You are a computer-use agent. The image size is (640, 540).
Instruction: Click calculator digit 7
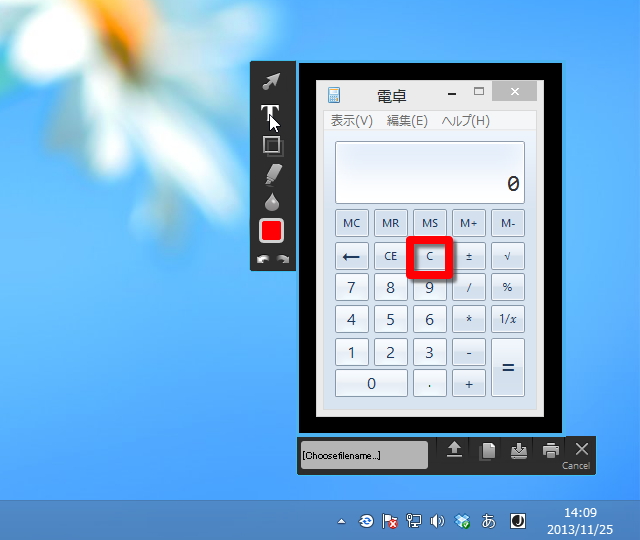[351, 287]
